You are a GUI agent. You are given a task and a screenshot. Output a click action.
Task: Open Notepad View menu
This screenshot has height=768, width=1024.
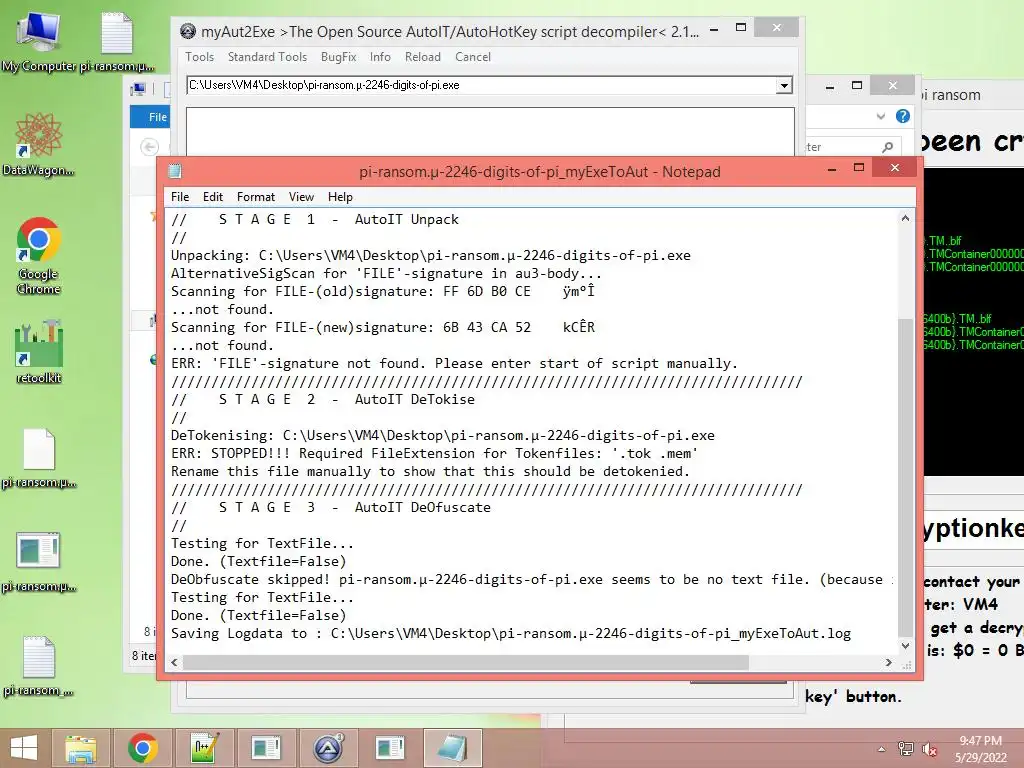tap(301, 197)
